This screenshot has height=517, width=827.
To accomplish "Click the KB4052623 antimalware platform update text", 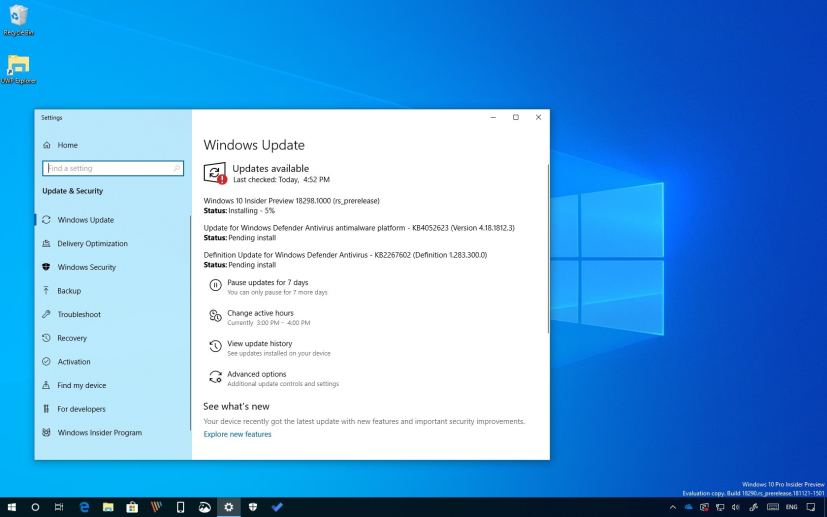I will point(359,228).
